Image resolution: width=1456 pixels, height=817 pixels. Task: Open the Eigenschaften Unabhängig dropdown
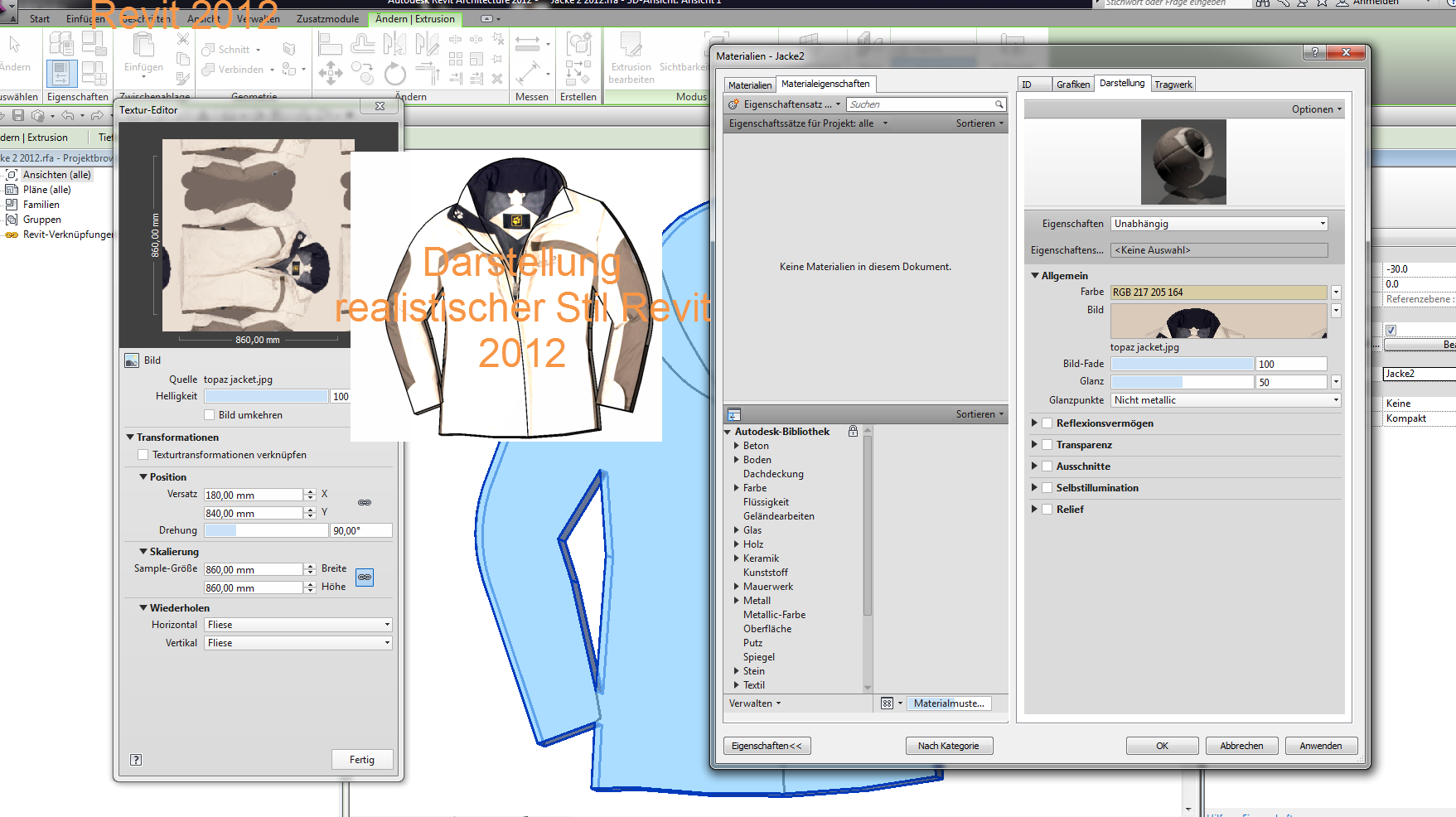pos(1219,224)
